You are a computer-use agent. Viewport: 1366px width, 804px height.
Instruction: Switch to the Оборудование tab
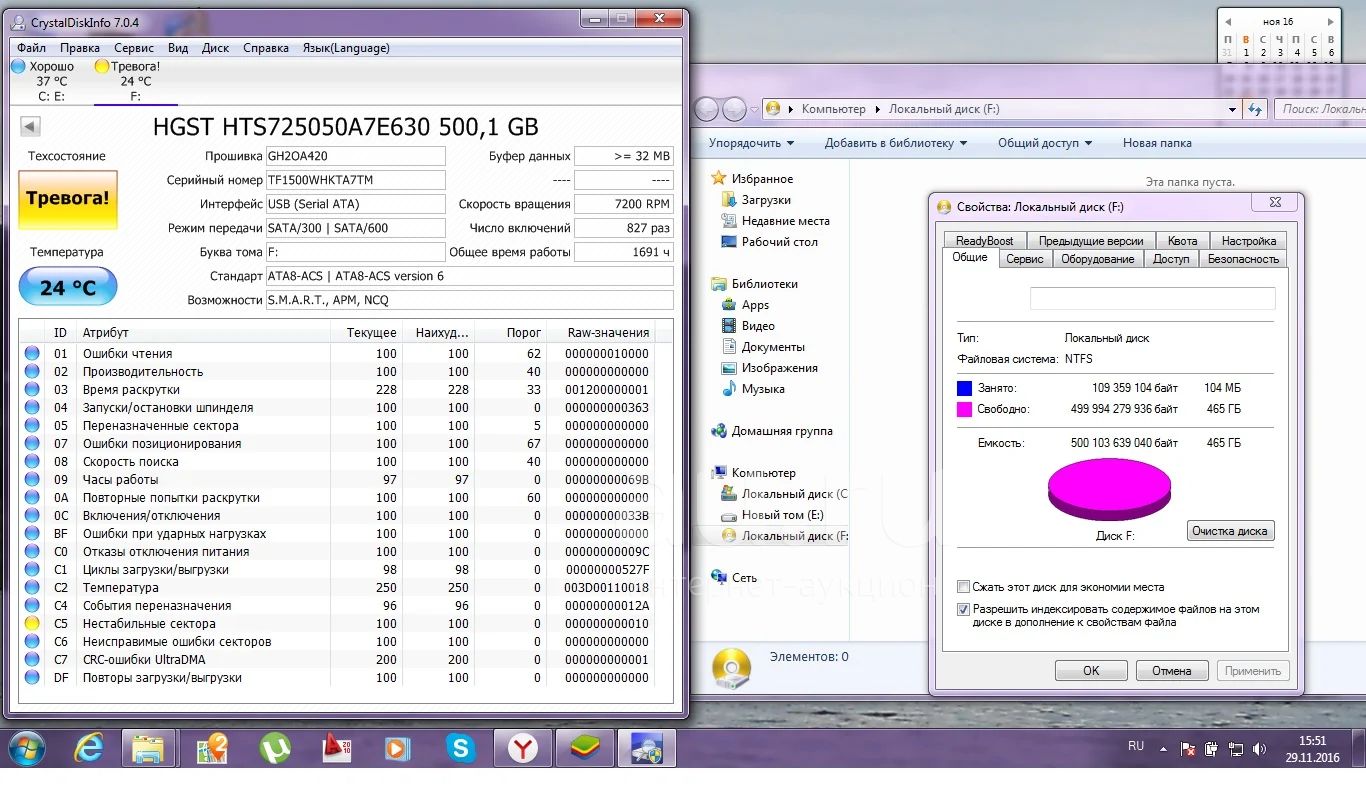tap(1097, 259)
